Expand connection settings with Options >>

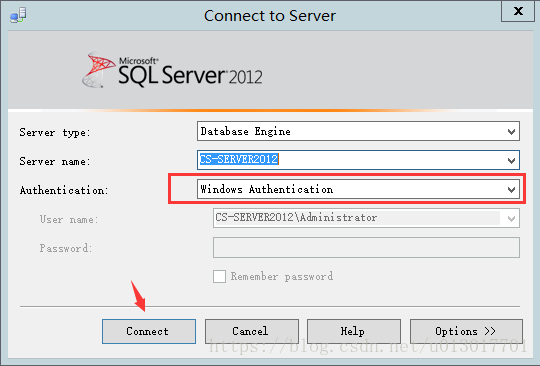(466, 331)
